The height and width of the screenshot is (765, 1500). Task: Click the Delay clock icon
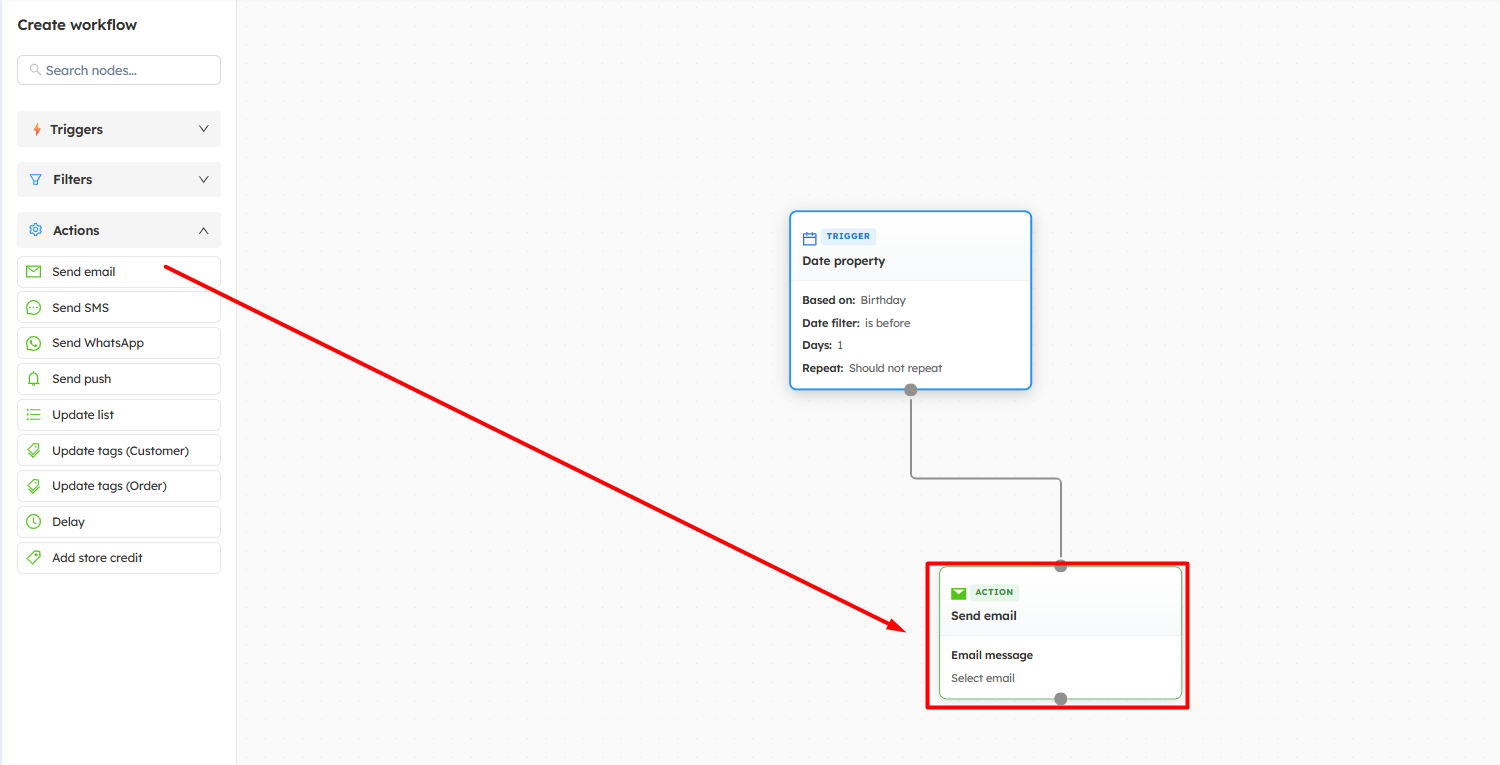[34, 522]
